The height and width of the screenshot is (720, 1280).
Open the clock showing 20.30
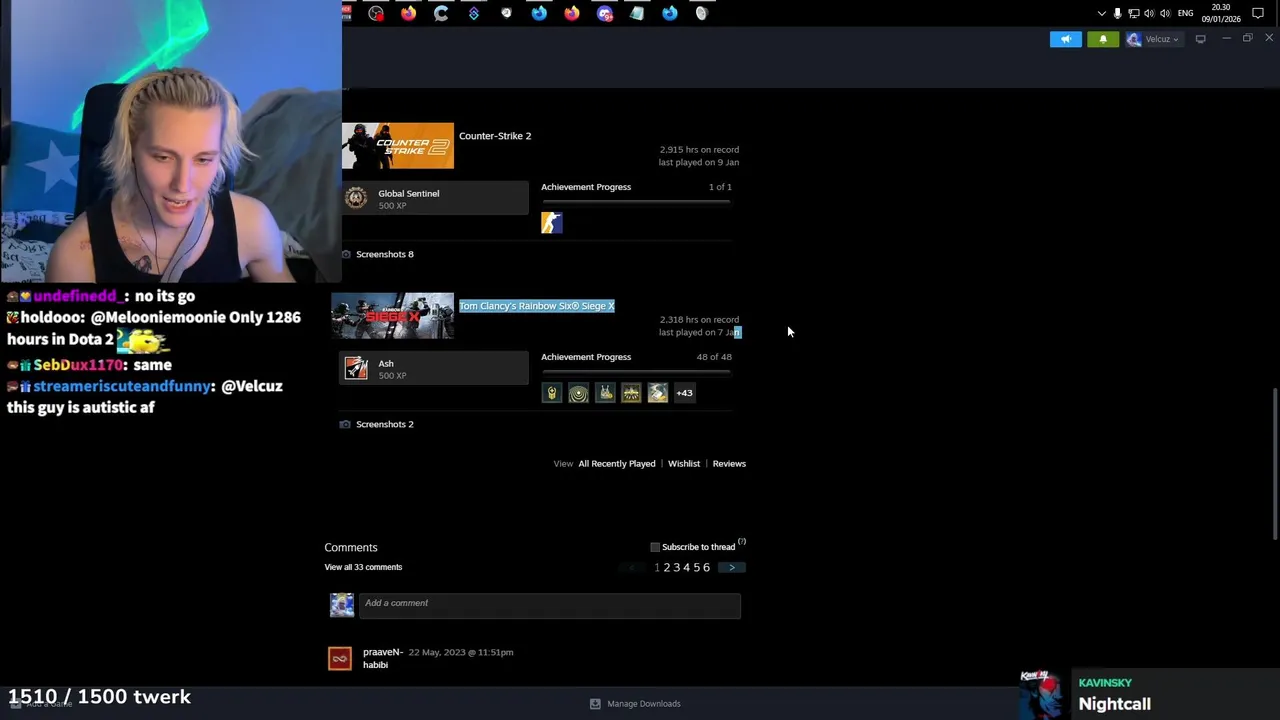(1222, 13)
